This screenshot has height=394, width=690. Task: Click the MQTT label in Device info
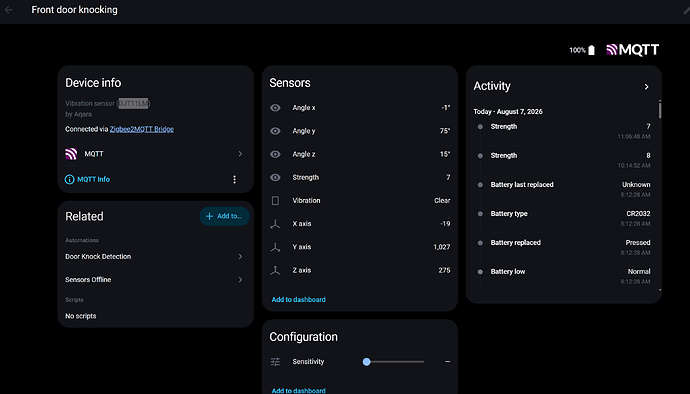[x=94, y=154]
